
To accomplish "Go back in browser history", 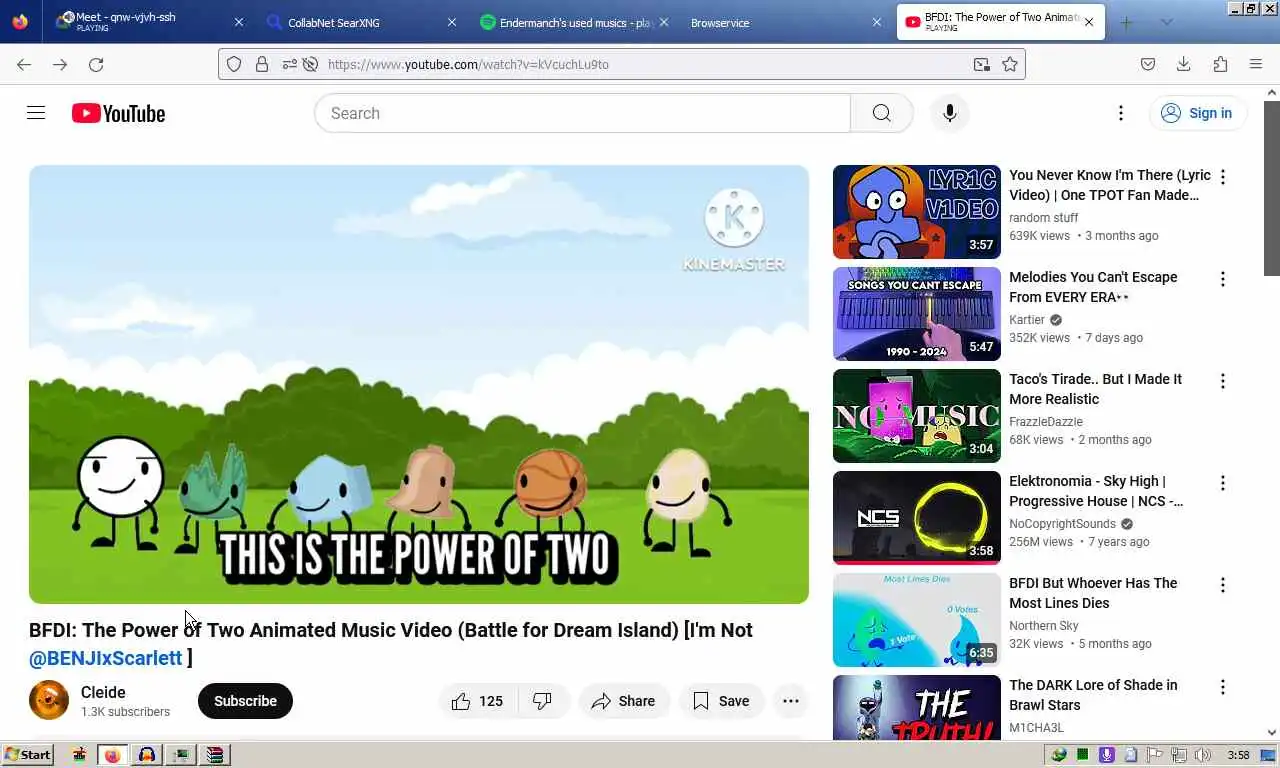I will tap(24, 64).
